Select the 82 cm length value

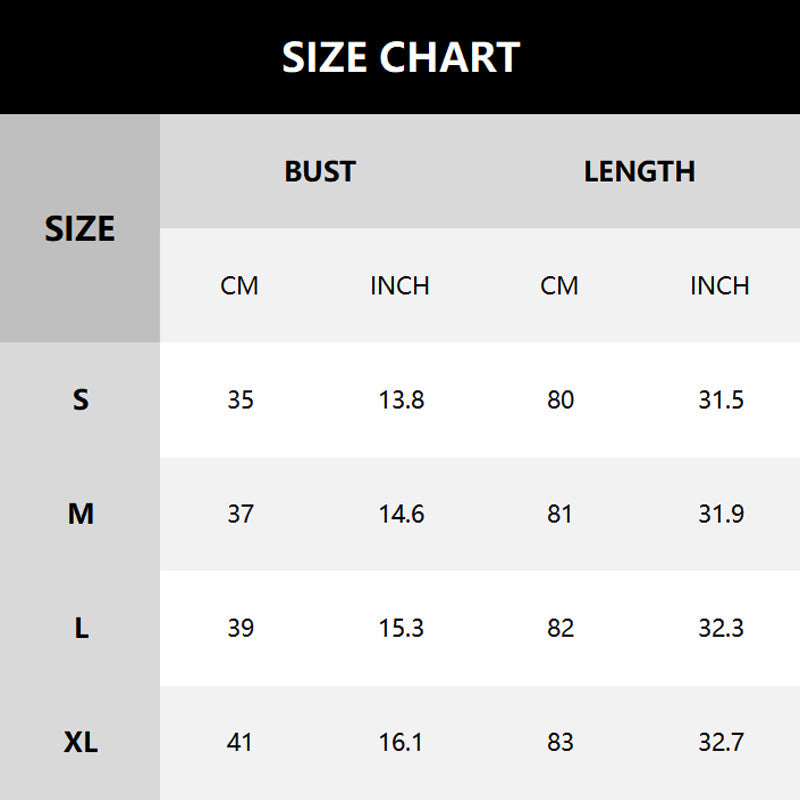point(560,628)
